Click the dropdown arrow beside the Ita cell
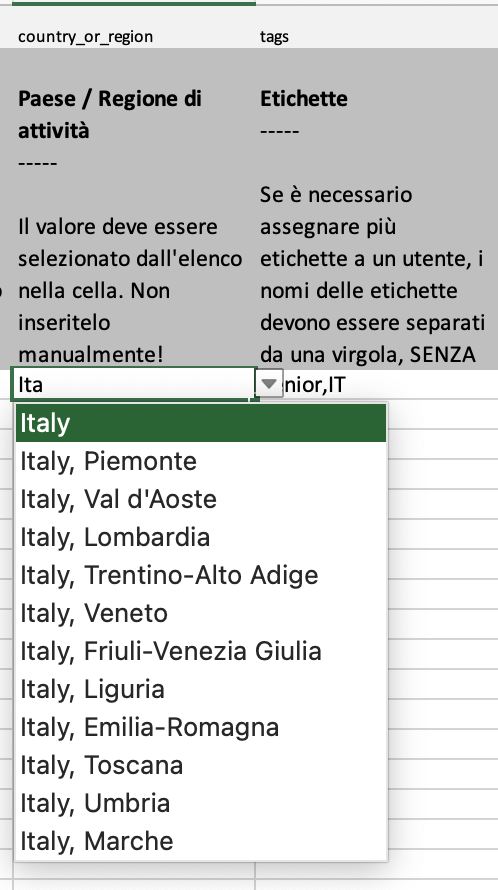The width and height of the screenshot is (498, 890). pyautogui.click(x=270, y=384)
